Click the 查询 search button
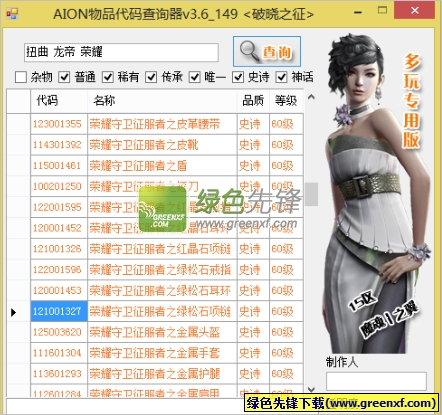This screenshot has width=442, height=415. [267, 51]
